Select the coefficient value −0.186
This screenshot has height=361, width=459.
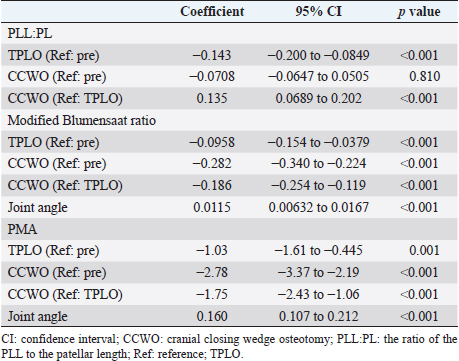tap(212, 186)
